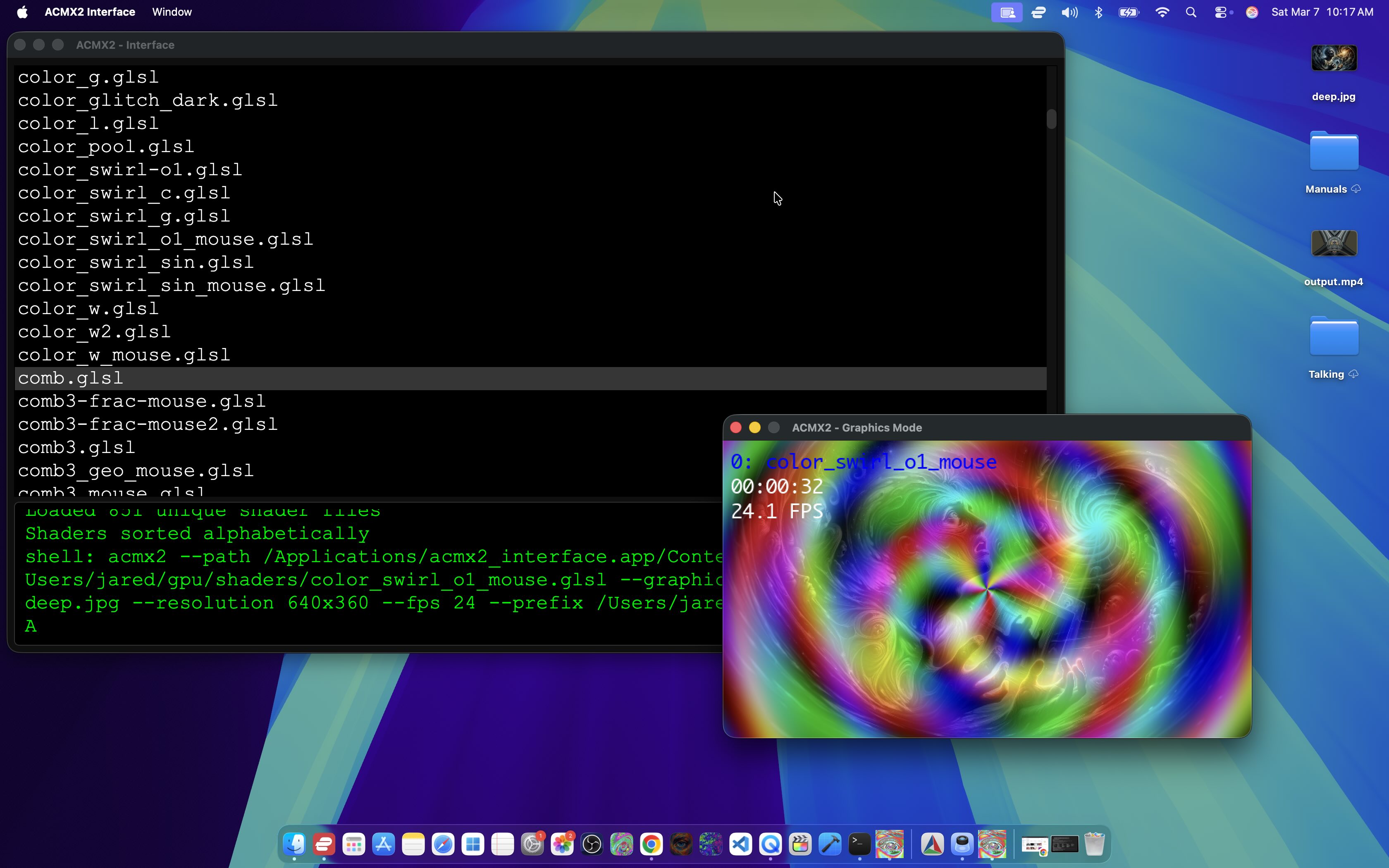The height and width of the screenshot is (868, 1389).
Task: Choose comb3-frac-mouse2.glsl shader
Action: coord(368,424)
